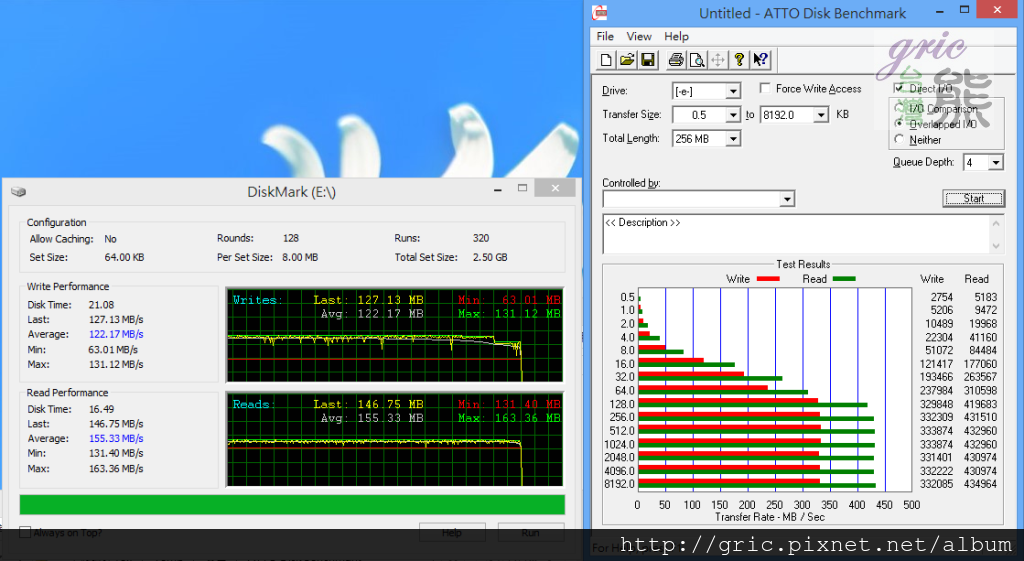Toggle Force Write Access checkbox
Viewport: 1024px width, 561px height.
(x=765, y=88)
